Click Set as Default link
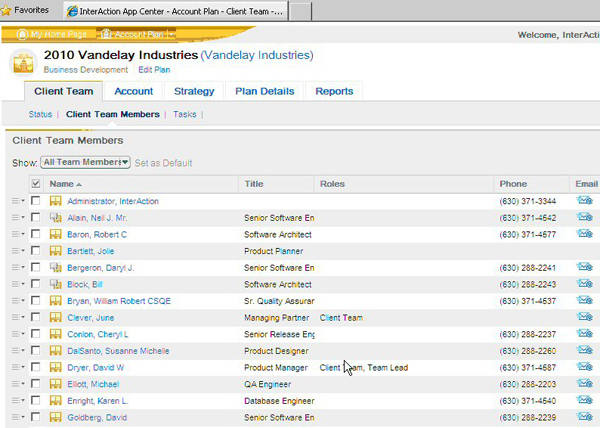Viewport: 600px width, 428px height. 163,163
